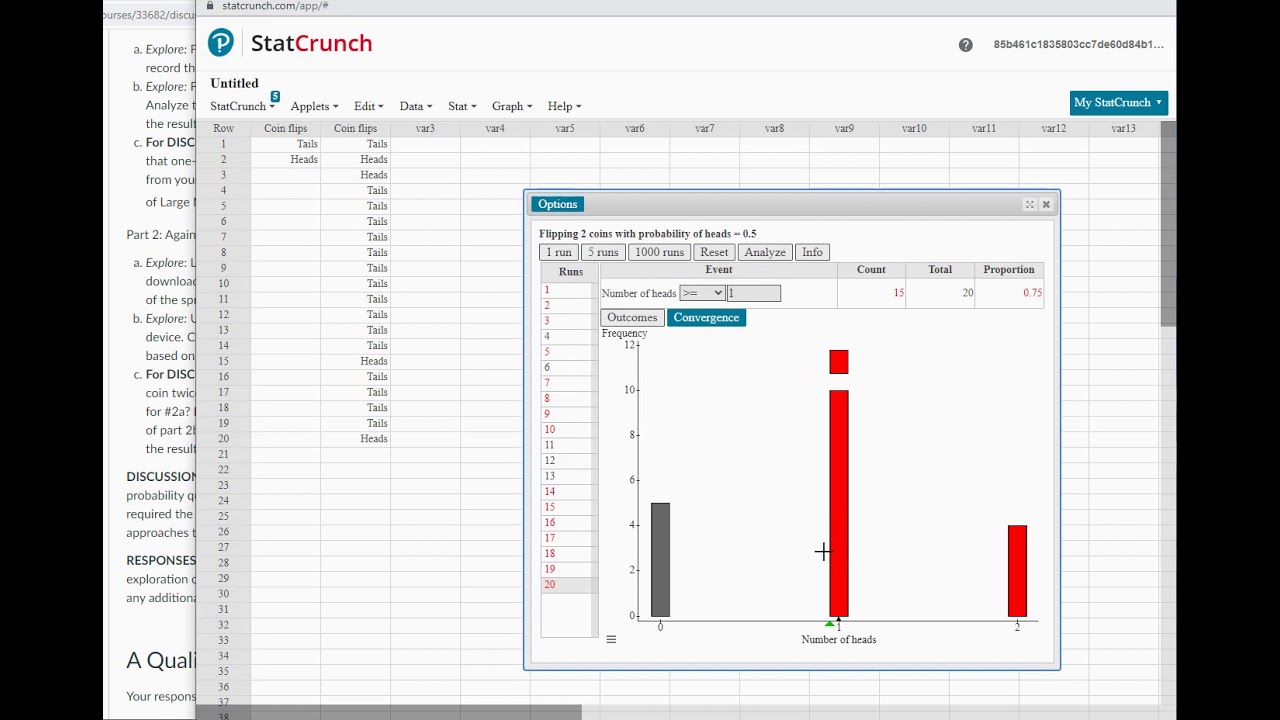Open the Applets menu
This screenshot has width=1280, height=720.
click(x=314, y=106)
